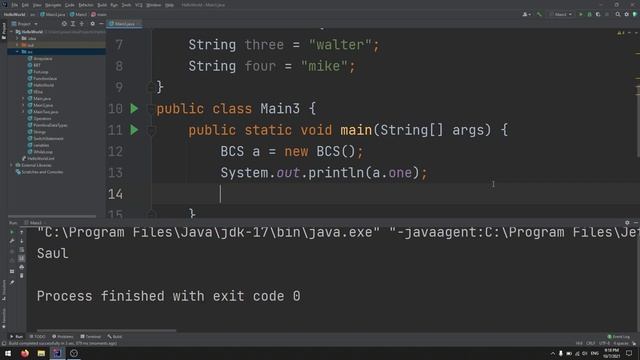Jump down the stack trace in Run panel
Viewport: 640px width, 360px height.
click(x=22, y=241)
